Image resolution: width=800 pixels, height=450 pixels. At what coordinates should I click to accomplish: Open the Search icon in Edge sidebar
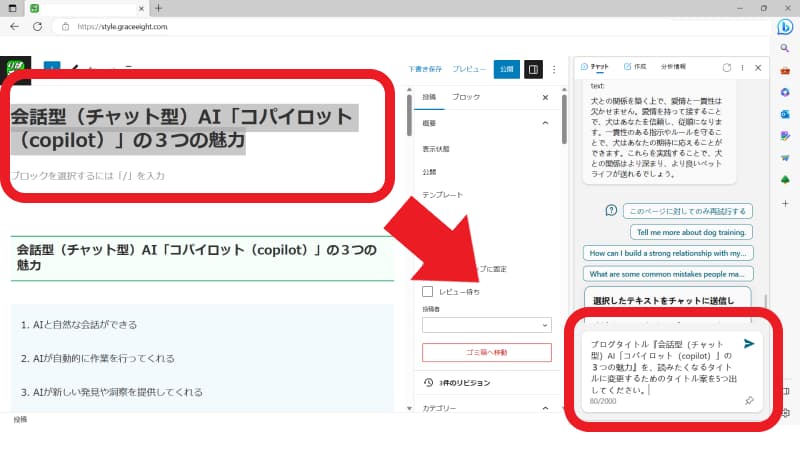(785, 48)
